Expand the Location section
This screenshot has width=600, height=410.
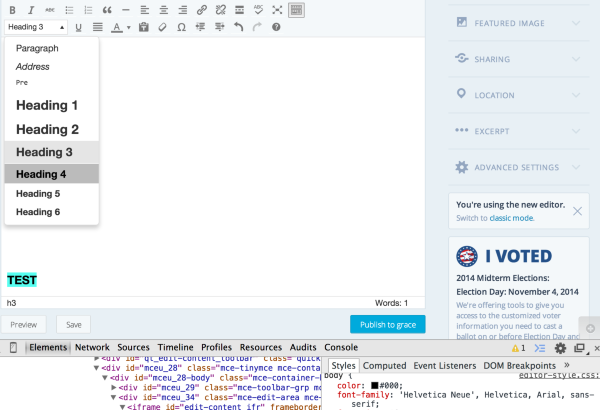coord(518,95)
